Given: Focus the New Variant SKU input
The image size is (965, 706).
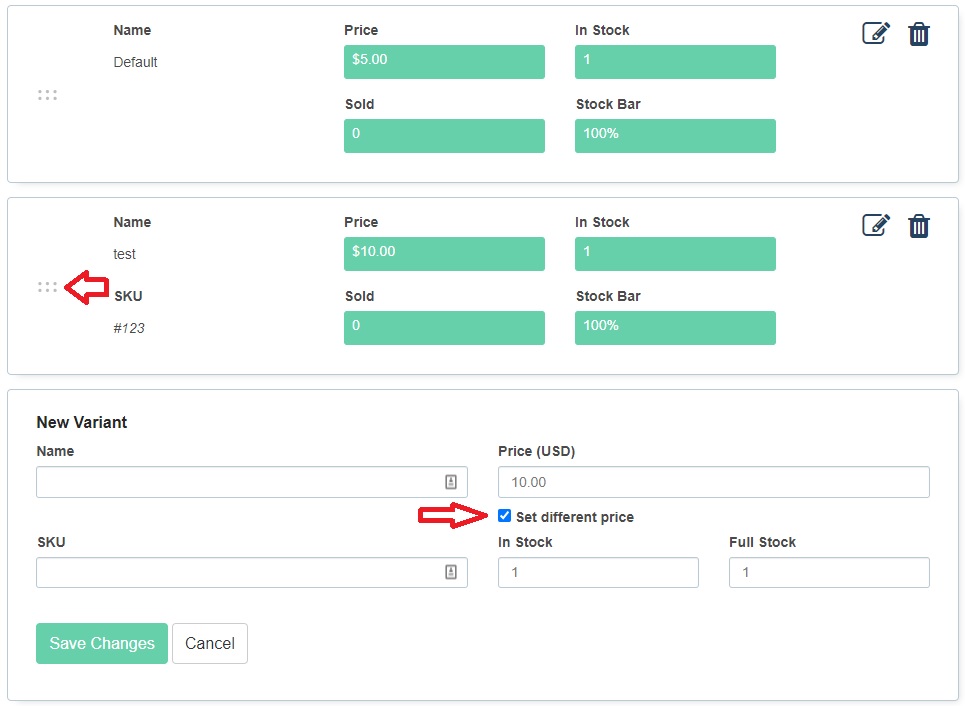Looking at the screenshot, I should pyautogui.click(x=252, y=572).
